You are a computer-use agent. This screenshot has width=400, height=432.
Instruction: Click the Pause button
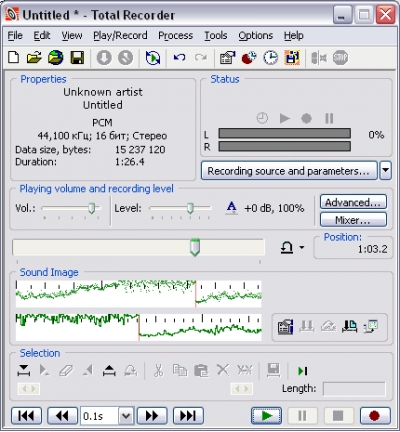tap(302, 416)
